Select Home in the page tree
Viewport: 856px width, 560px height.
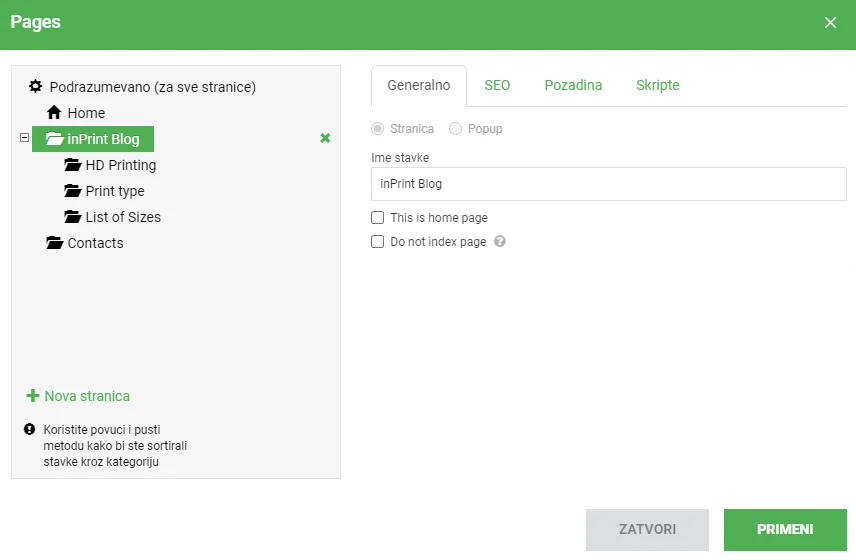86,113
